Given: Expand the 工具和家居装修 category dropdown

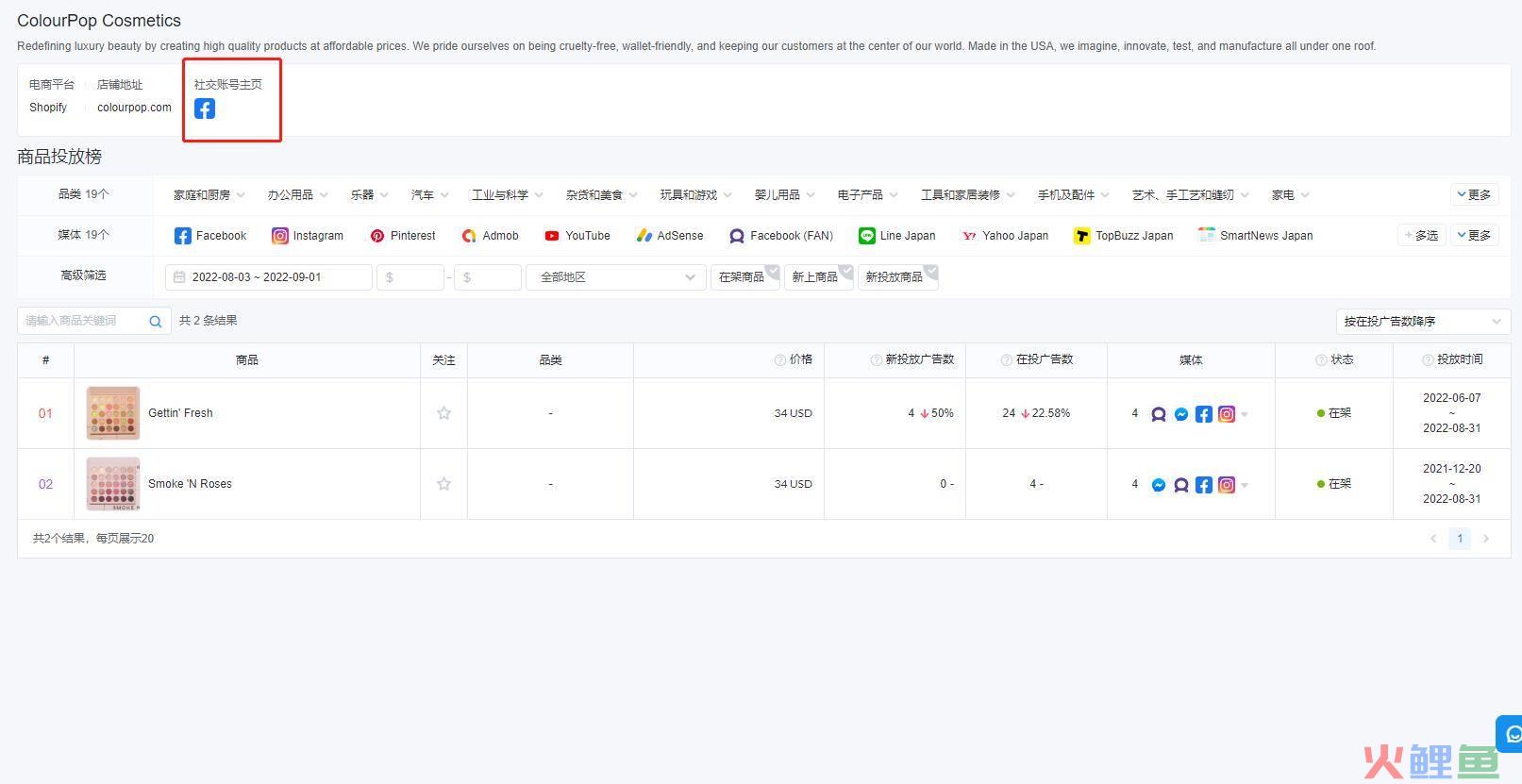Looking at the screenshot, I should [x=968, y=195].
